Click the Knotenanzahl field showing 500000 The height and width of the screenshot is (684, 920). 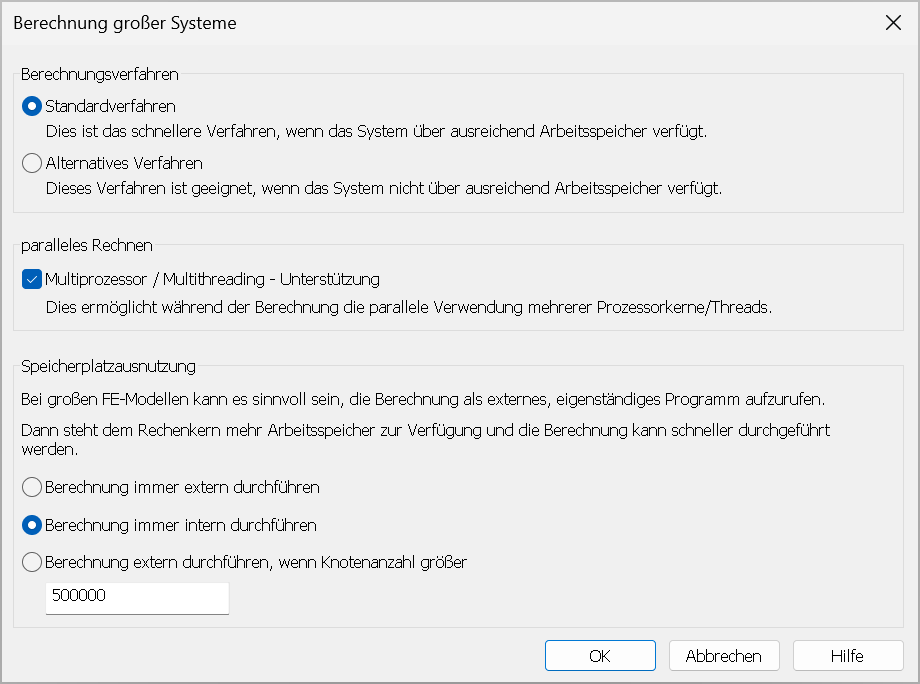click(x=137, y=597)
